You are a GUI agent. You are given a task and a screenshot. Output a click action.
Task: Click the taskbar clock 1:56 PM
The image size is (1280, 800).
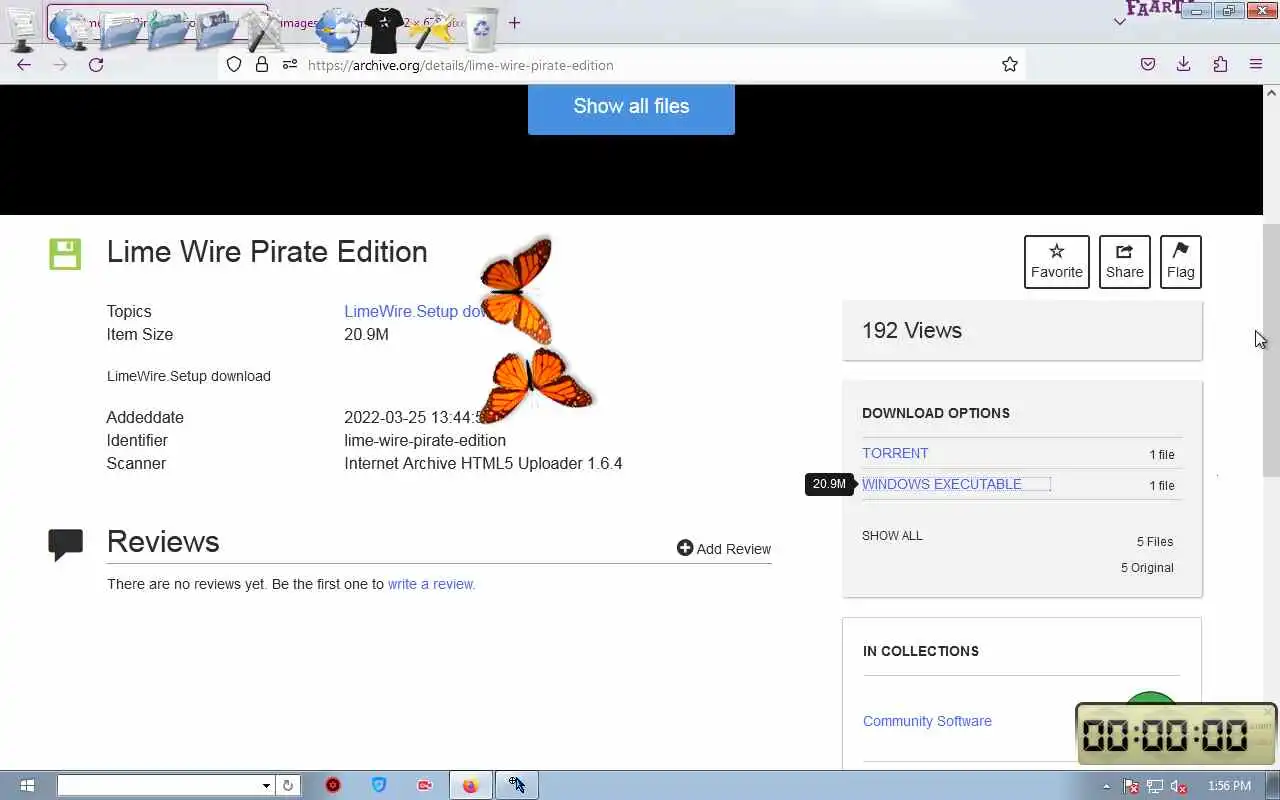click(x=1229, y=786)
